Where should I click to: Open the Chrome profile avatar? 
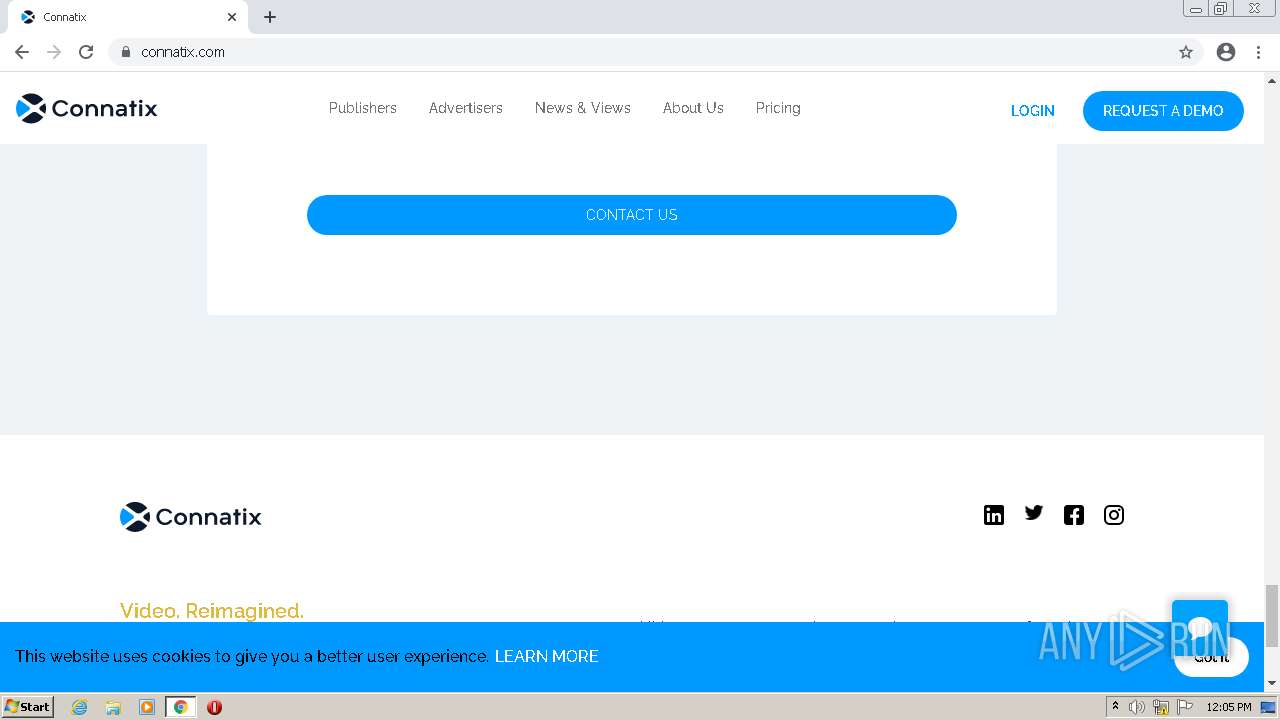[x=1226, y=52]
